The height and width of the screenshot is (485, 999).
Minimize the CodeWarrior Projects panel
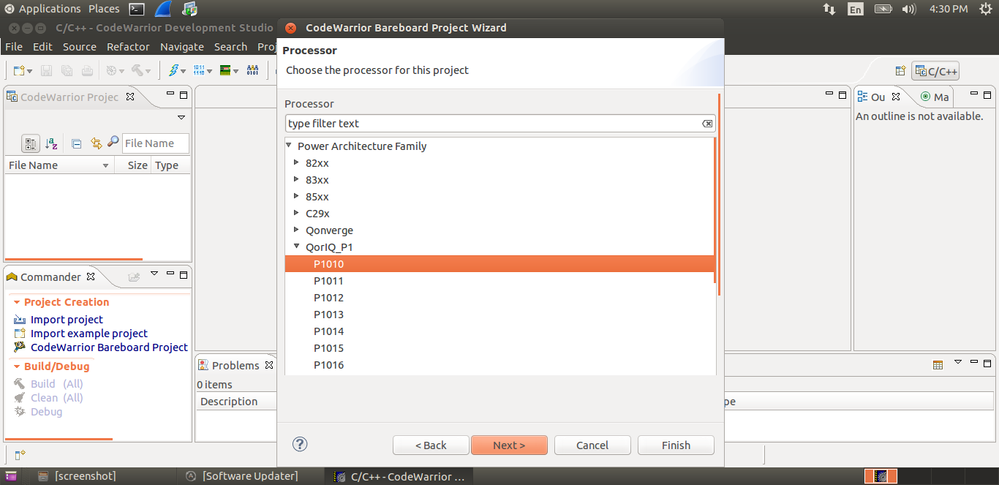(170, 94)
